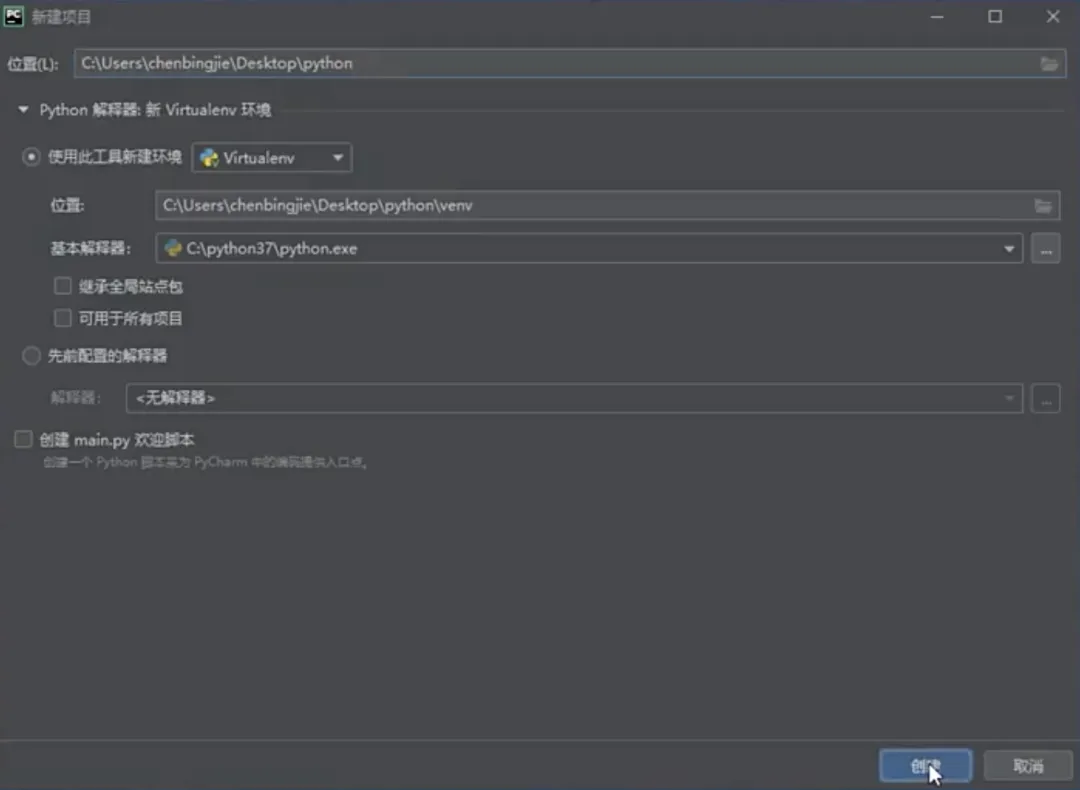Open ellipsis button beside base interpreter
The image size is (1080, 790).
1046,249
